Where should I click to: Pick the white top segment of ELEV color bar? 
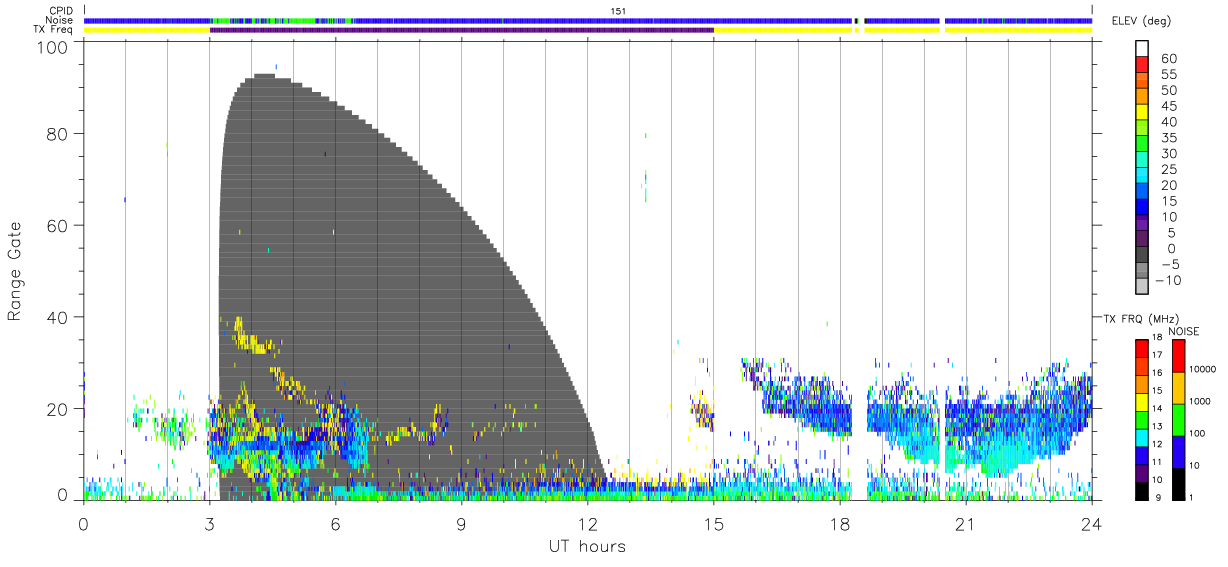pyautogui.click(x=1142, y=49)
